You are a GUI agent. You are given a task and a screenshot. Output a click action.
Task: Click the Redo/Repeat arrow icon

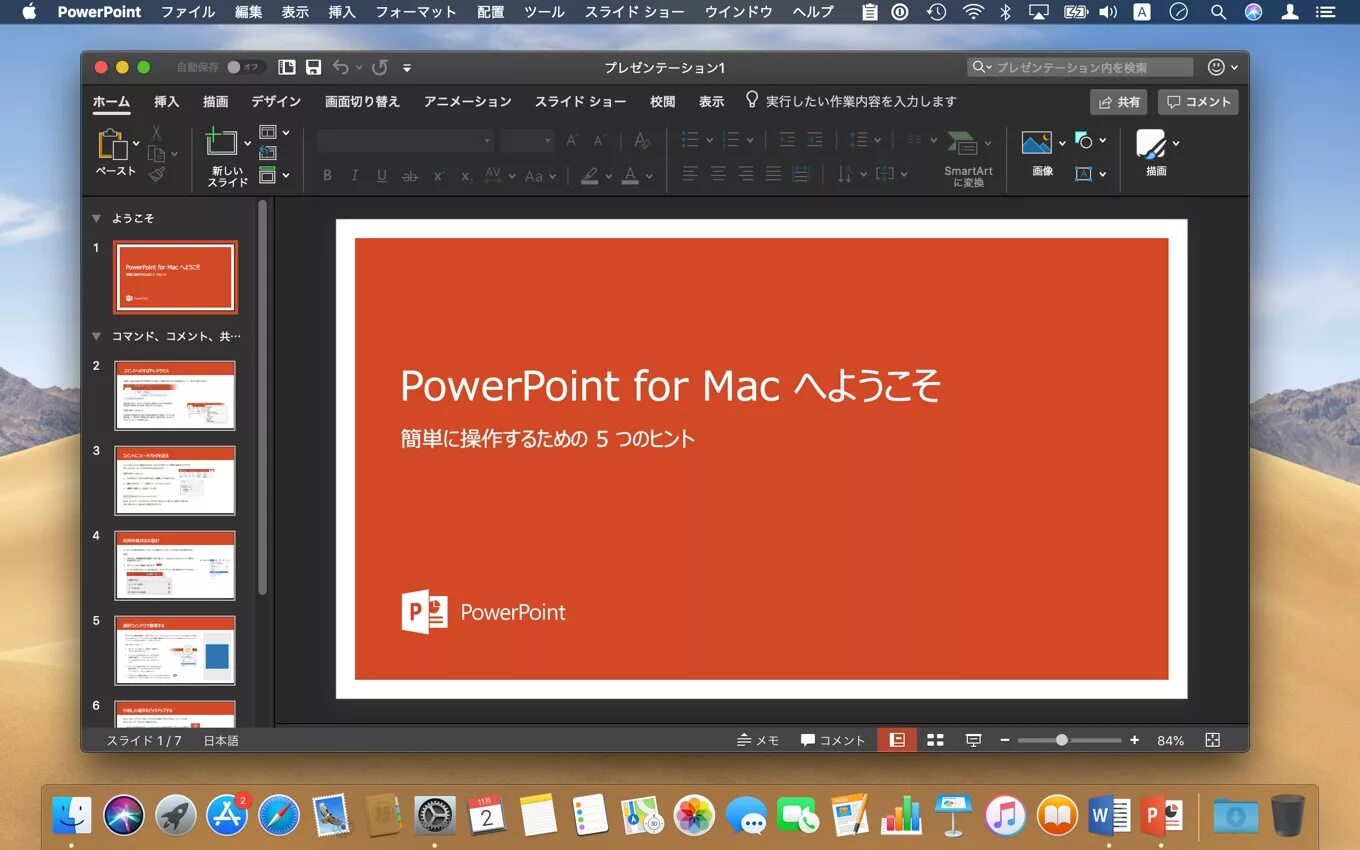(x=380, y=67)
